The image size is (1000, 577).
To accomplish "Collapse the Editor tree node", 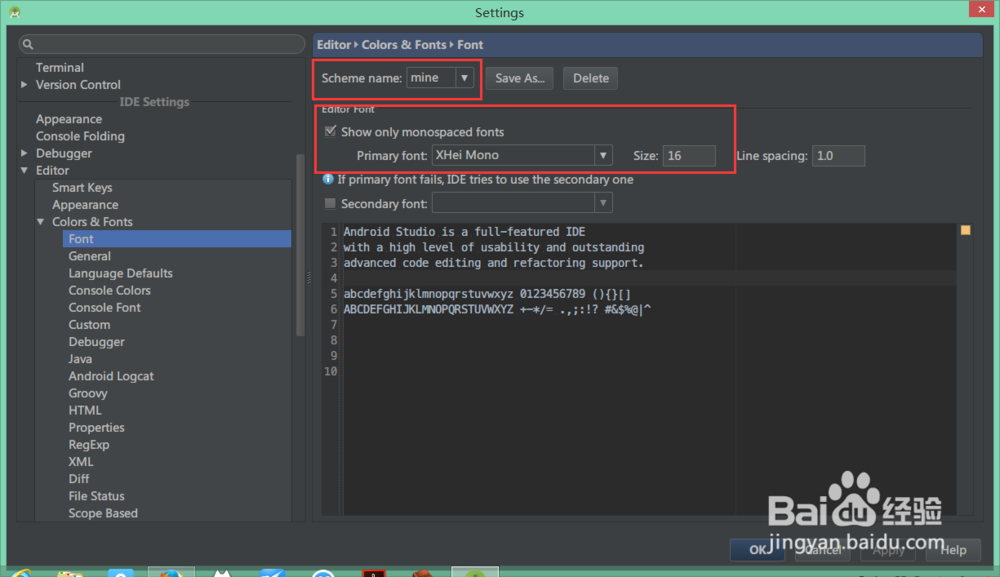I will point(24,170).
